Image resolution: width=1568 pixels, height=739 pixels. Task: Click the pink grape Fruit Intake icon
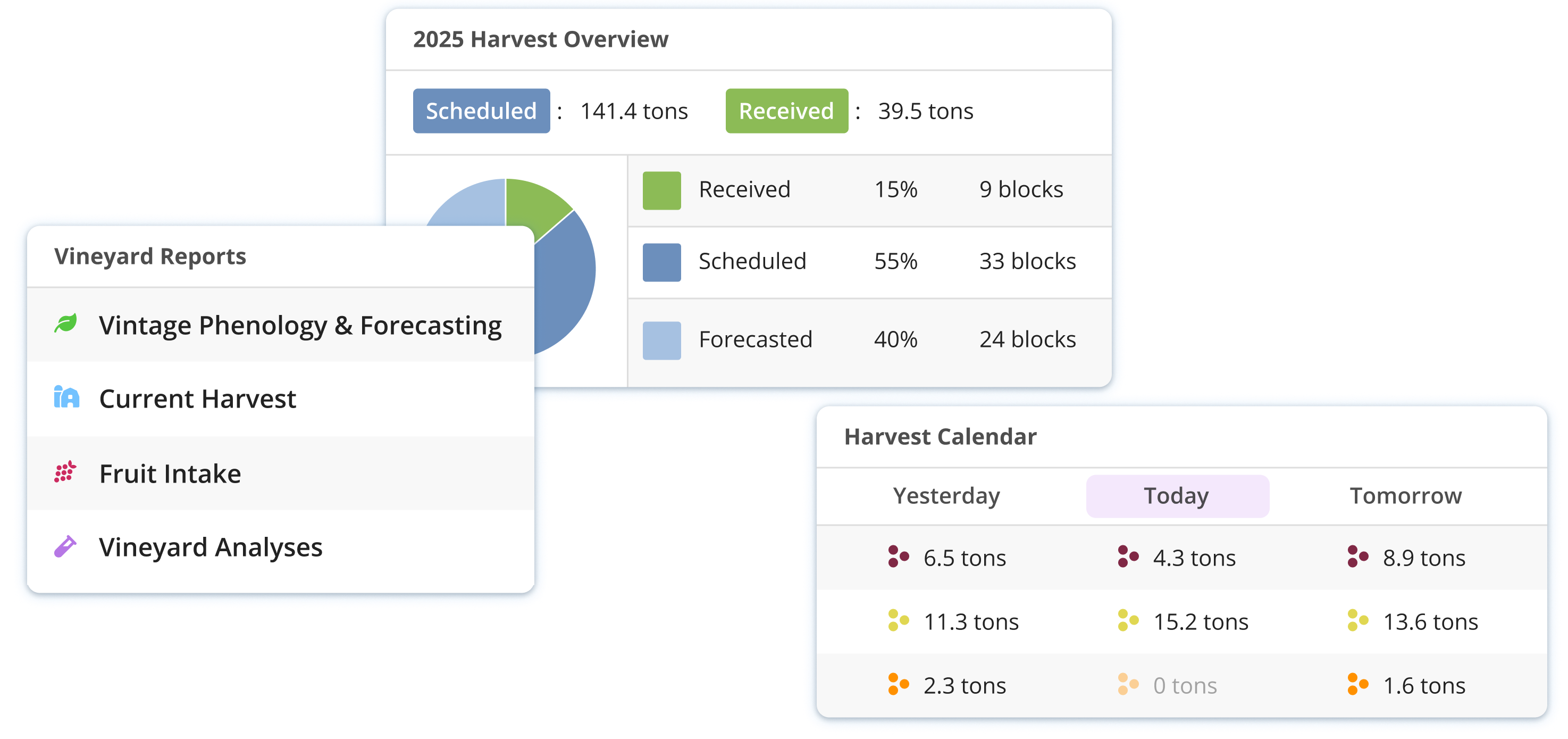point(65,472)
